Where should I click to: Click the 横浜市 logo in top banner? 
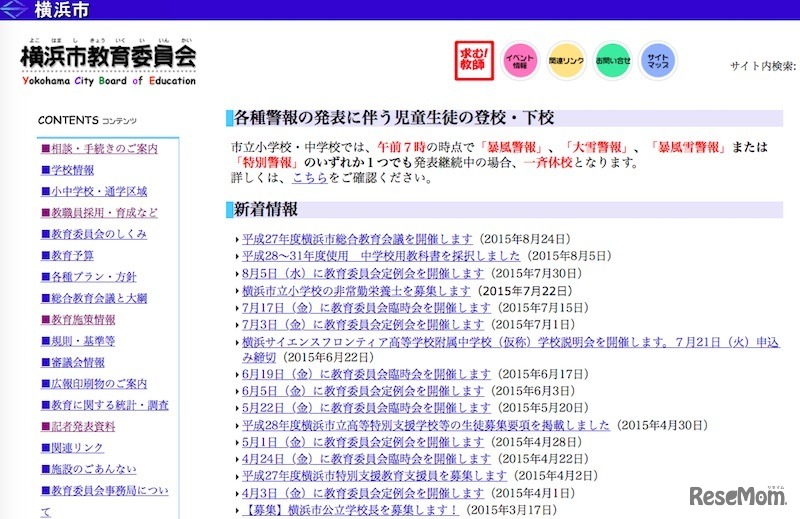point(45,9)
